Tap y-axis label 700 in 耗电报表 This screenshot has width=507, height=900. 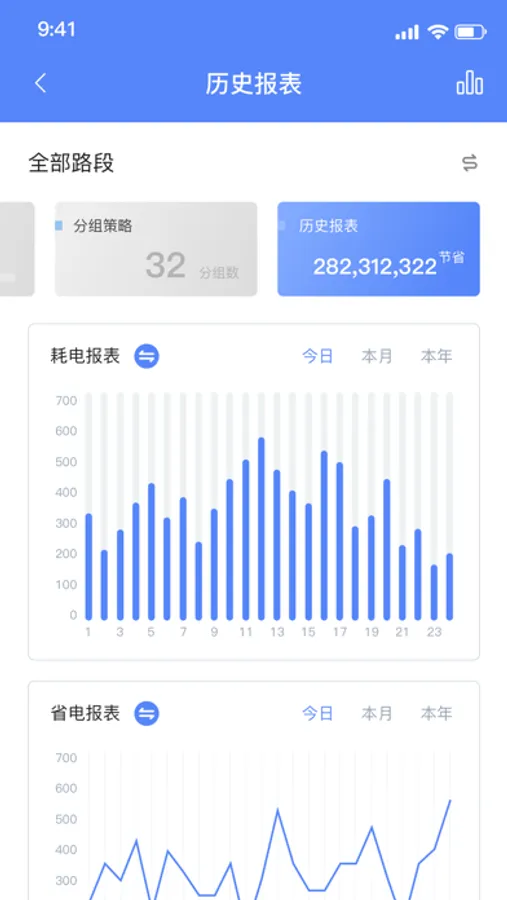67,400
